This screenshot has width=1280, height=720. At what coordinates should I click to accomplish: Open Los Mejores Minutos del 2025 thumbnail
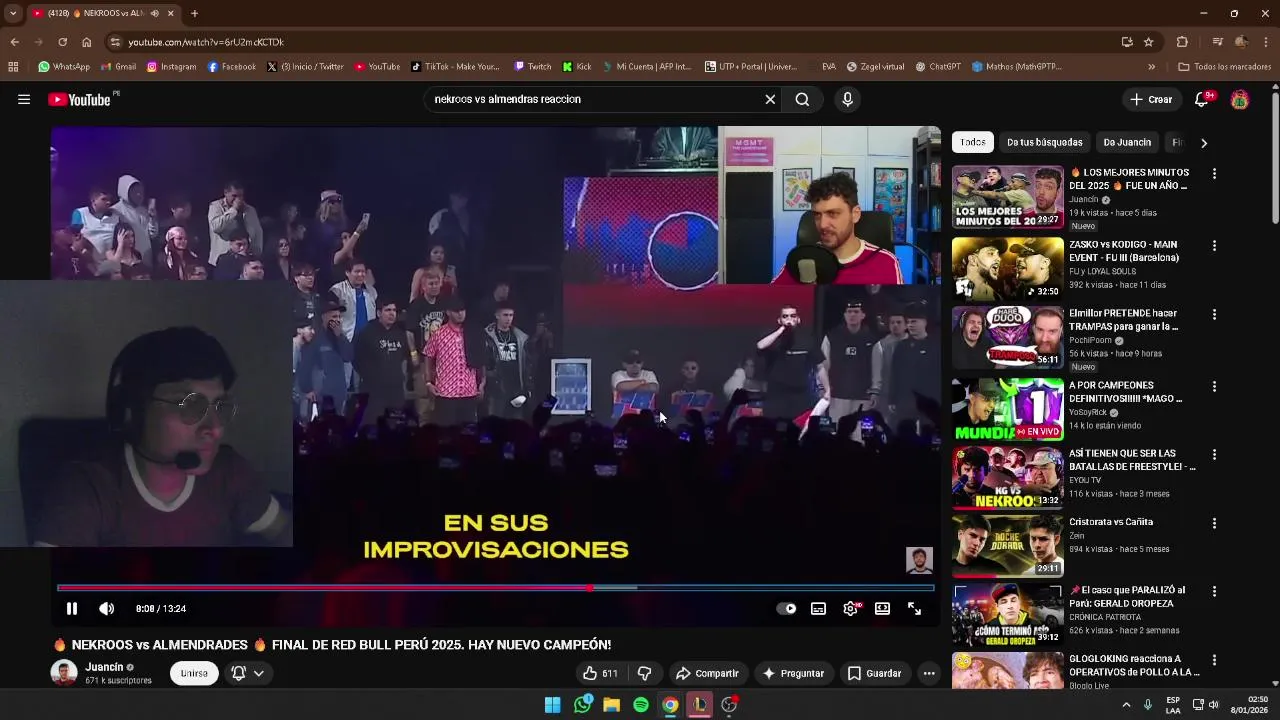(1007, 198)
